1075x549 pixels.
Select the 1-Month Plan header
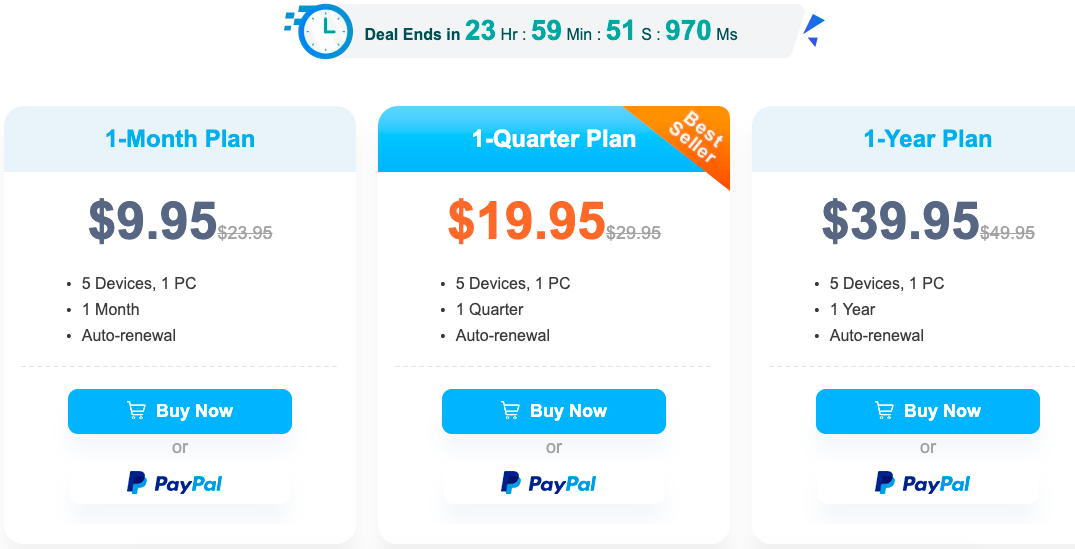pos(180,139)
